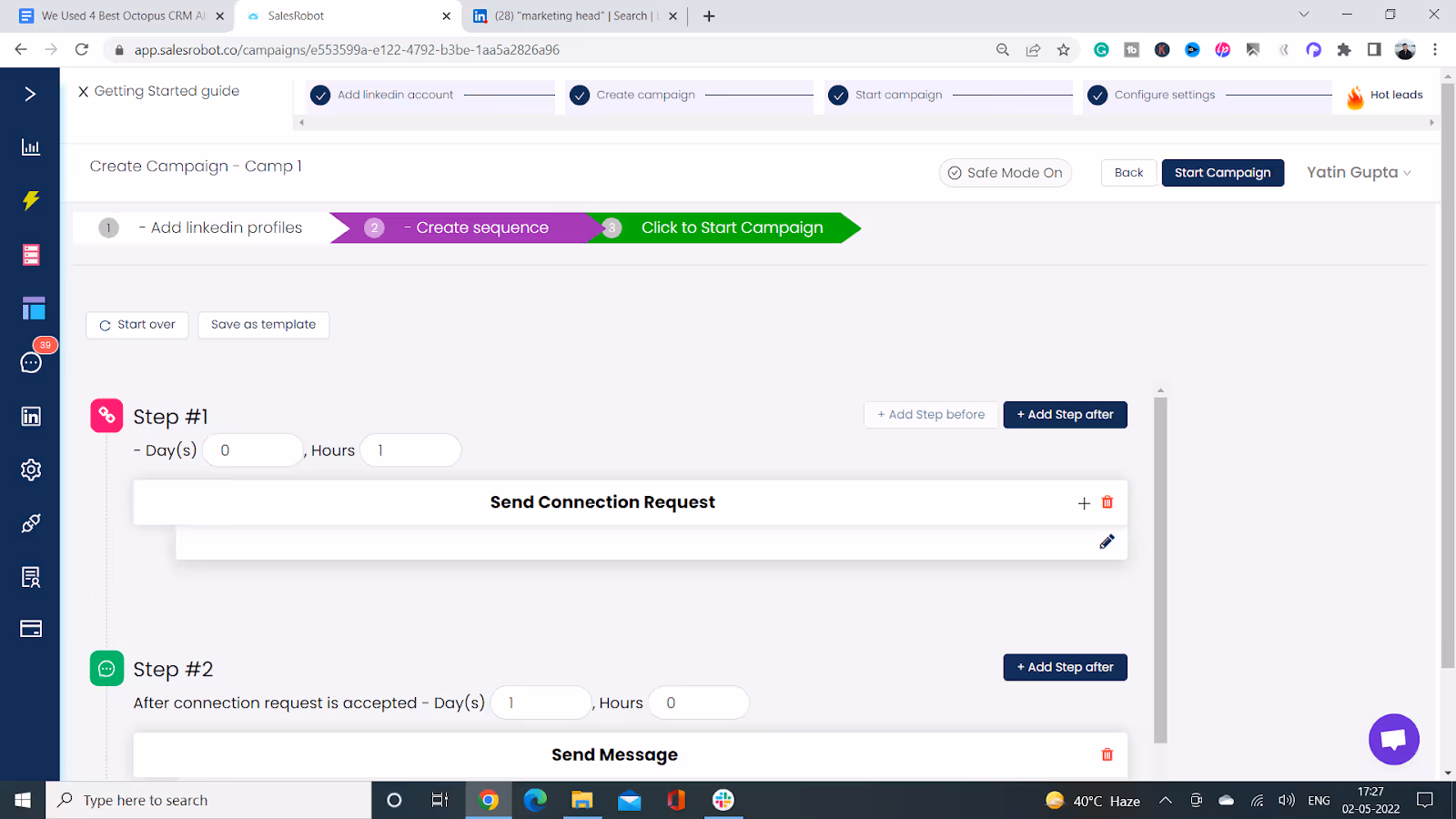
Task: Click the Configure settings checkmark circle
Action: tap(1097, 95)
